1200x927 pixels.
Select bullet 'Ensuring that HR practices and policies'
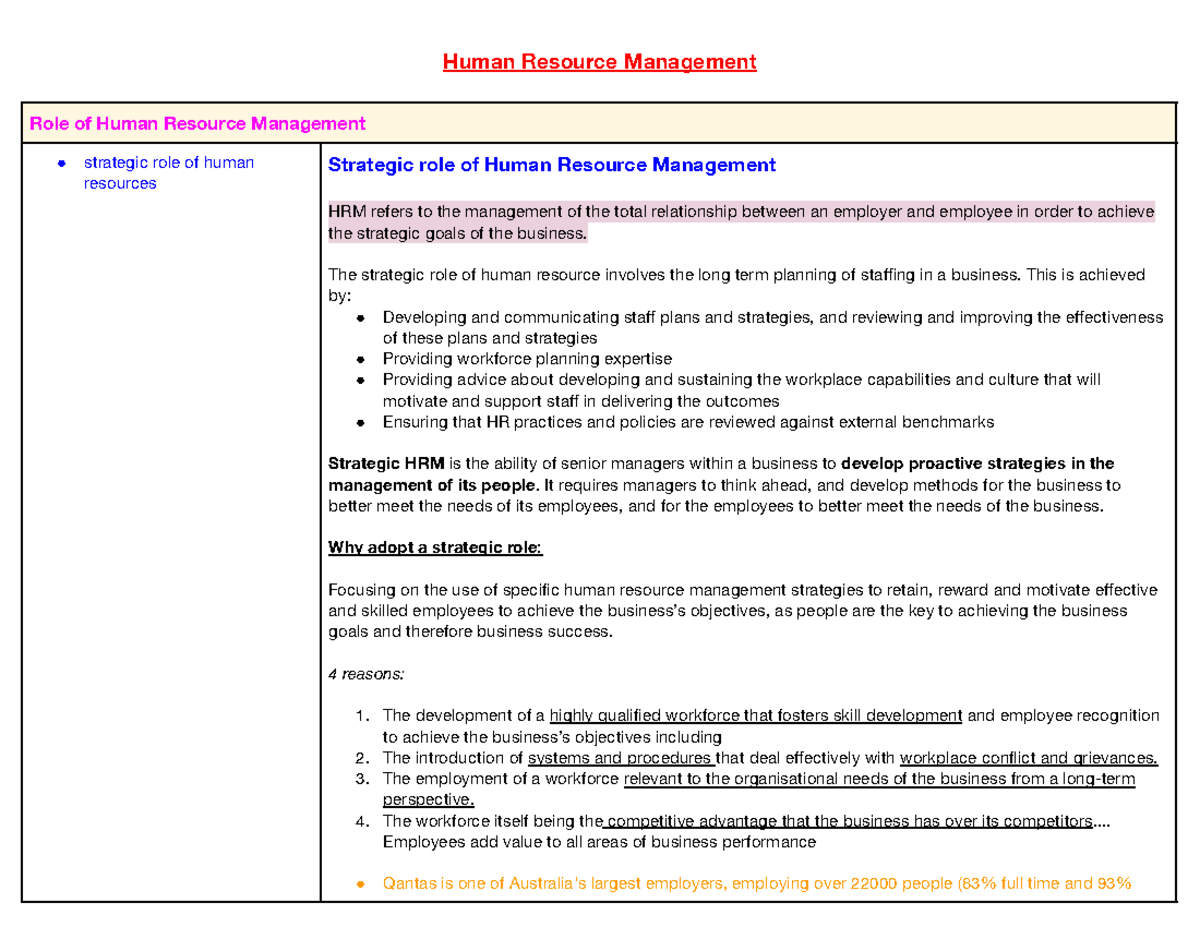pyautogui.click(x=688, y=422)
